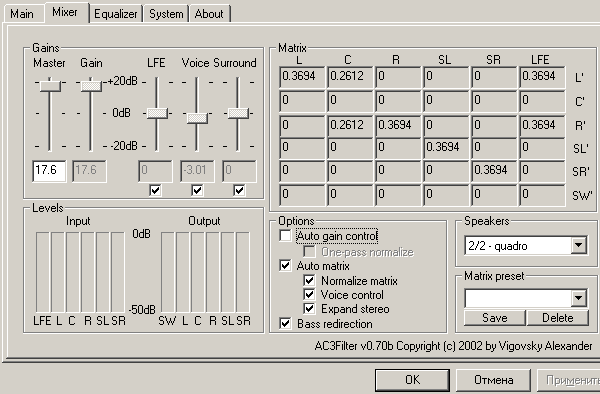This screenshot has width=600, height=394.
Task: Click matrix cell R to R' (0.3694)
Action: click(398, 126)
